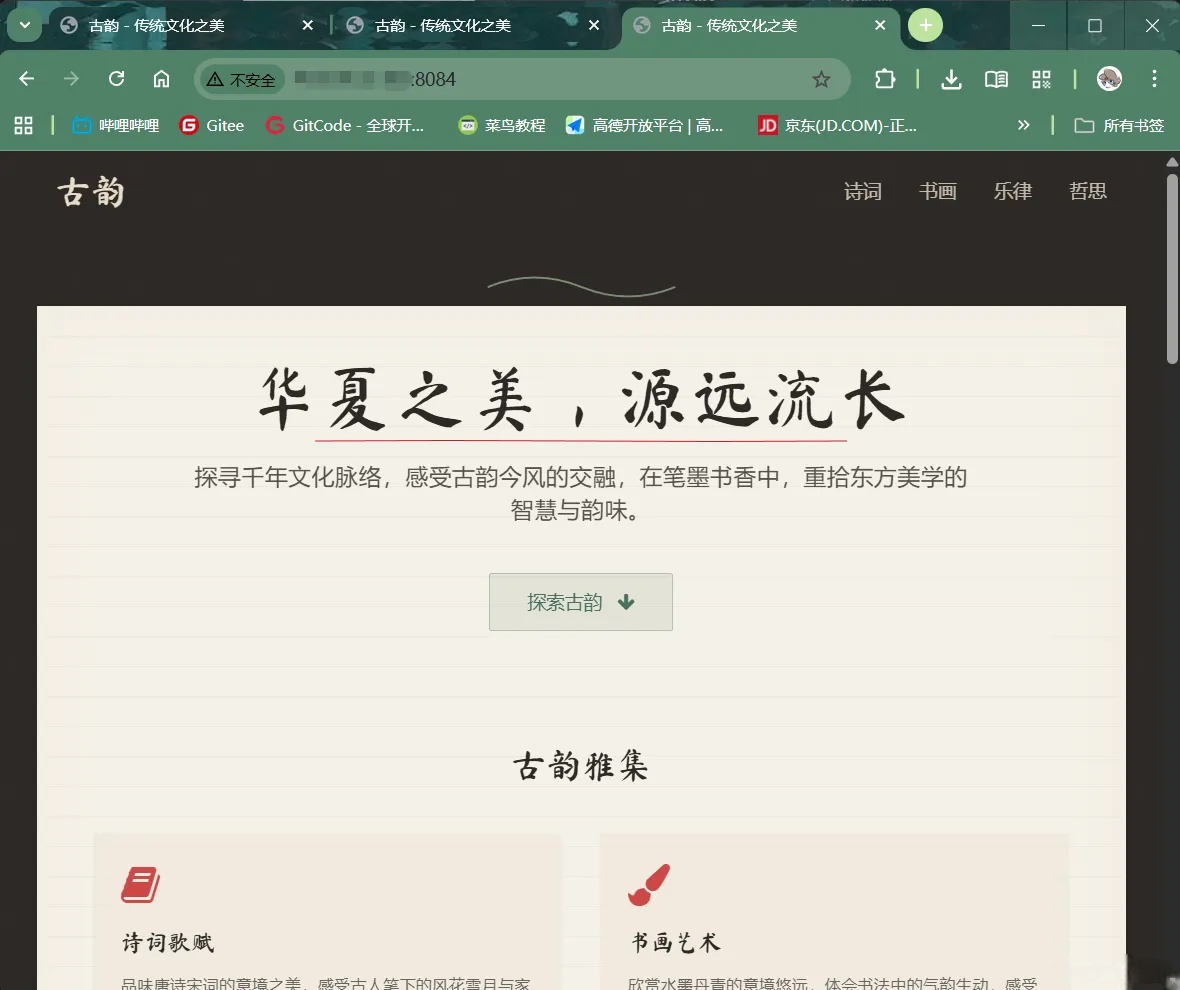Click the 不安全 security indicator

pos(240,78)
